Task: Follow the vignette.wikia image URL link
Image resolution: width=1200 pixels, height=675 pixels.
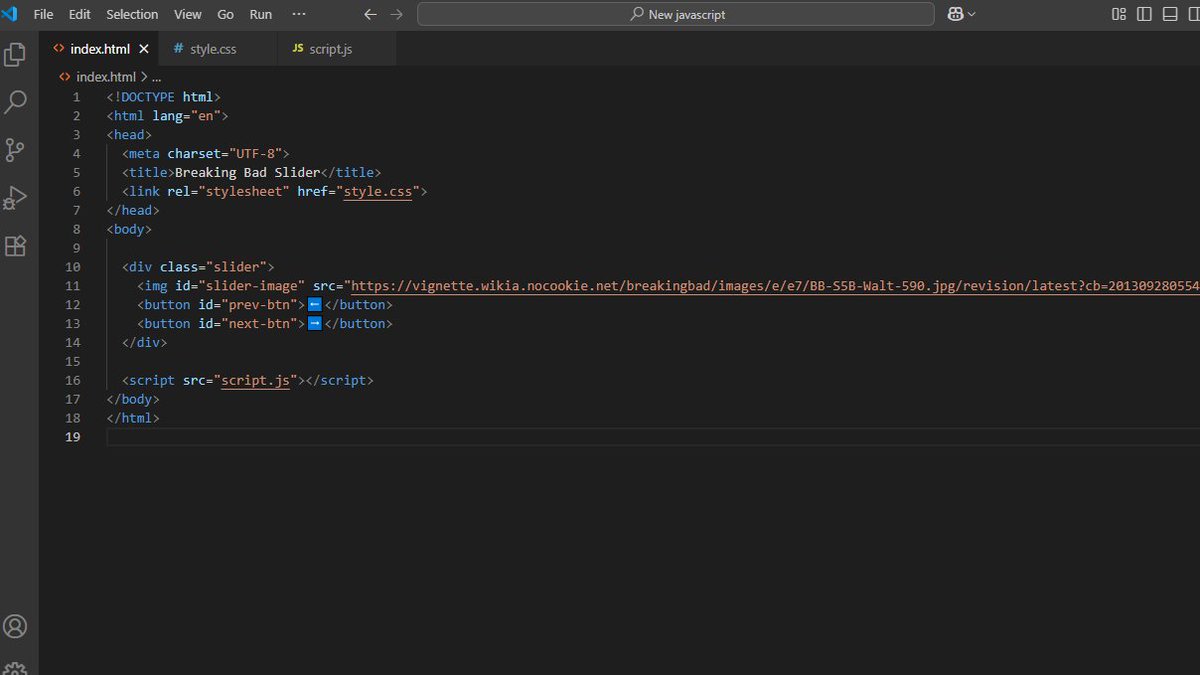Action: 775,286
